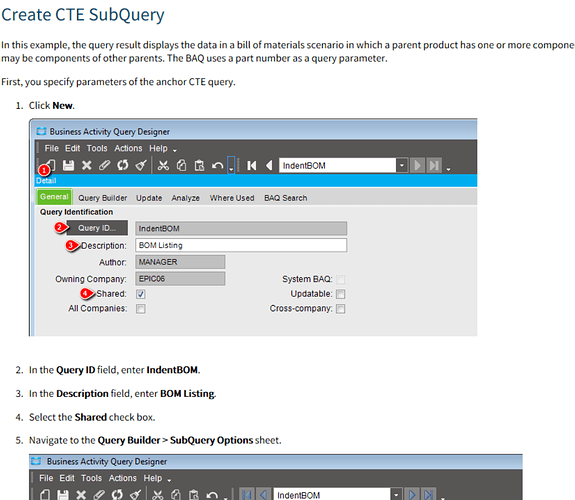Click the Delete X icon in toolbar
575x500 pixels.
[87, 165]
